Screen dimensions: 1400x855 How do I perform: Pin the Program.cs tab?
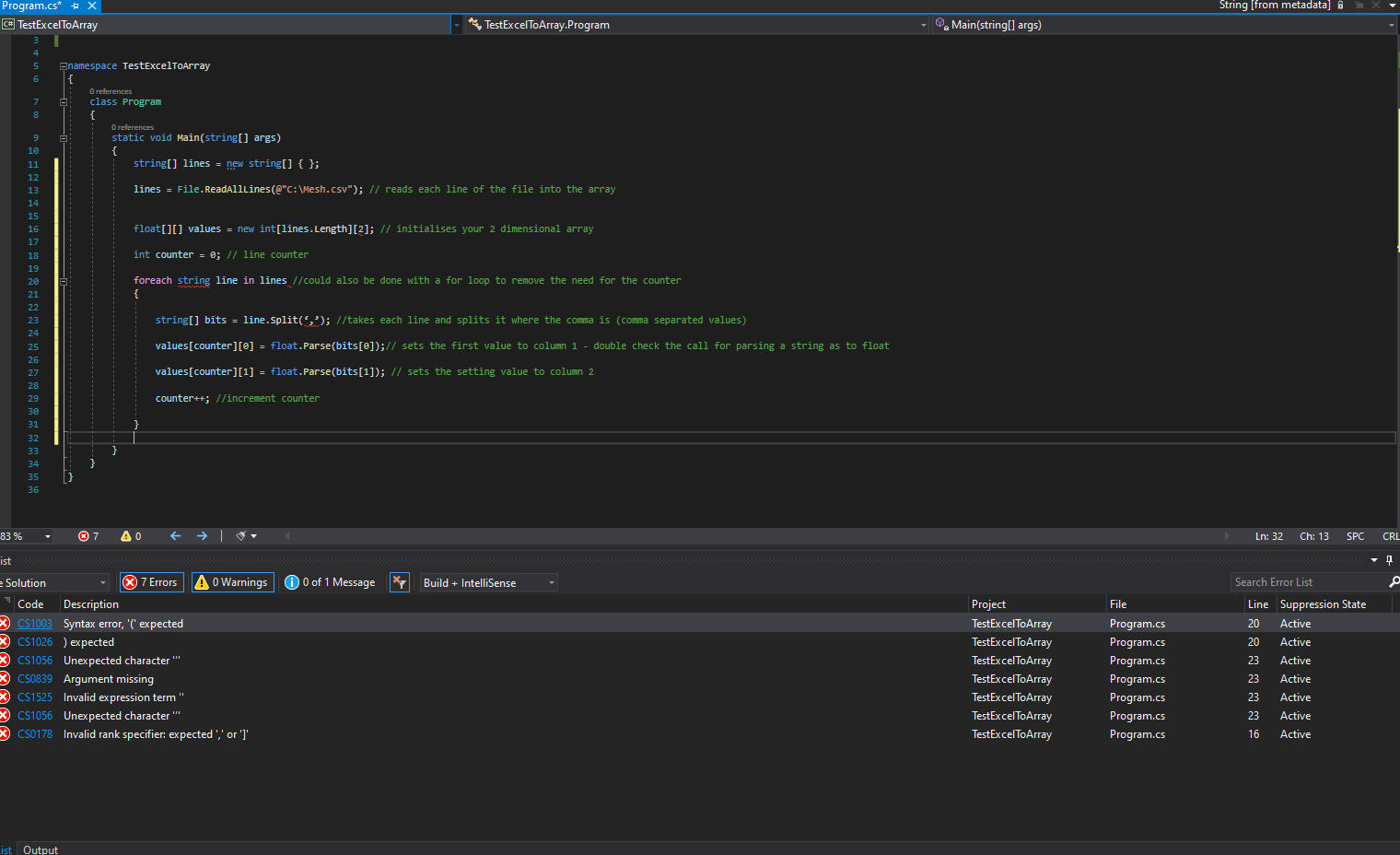pyautogui.click(x=76, y=6)
